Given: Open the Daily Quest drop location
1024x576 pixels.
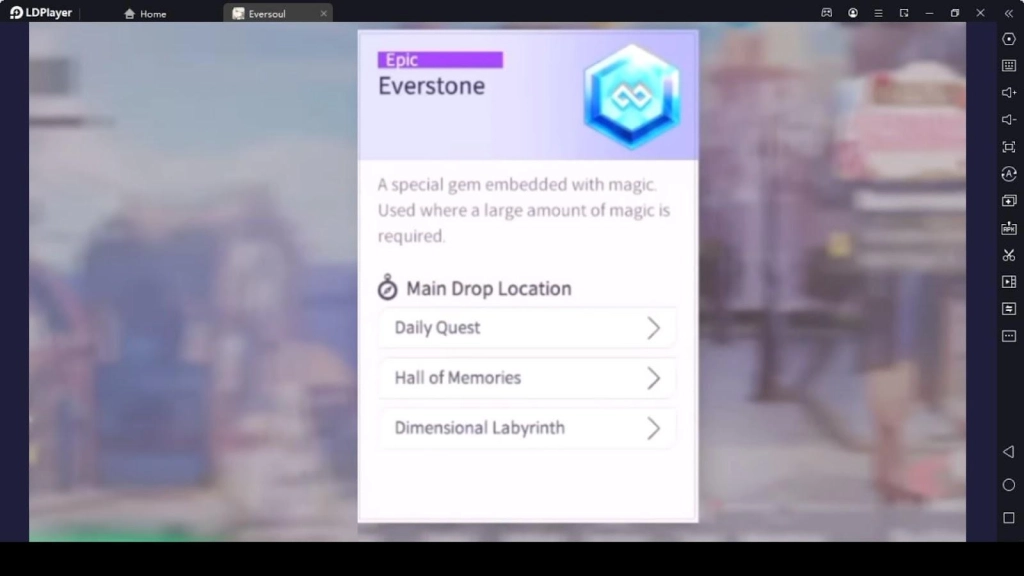Looking at the screenshot, I should point(527,328).
